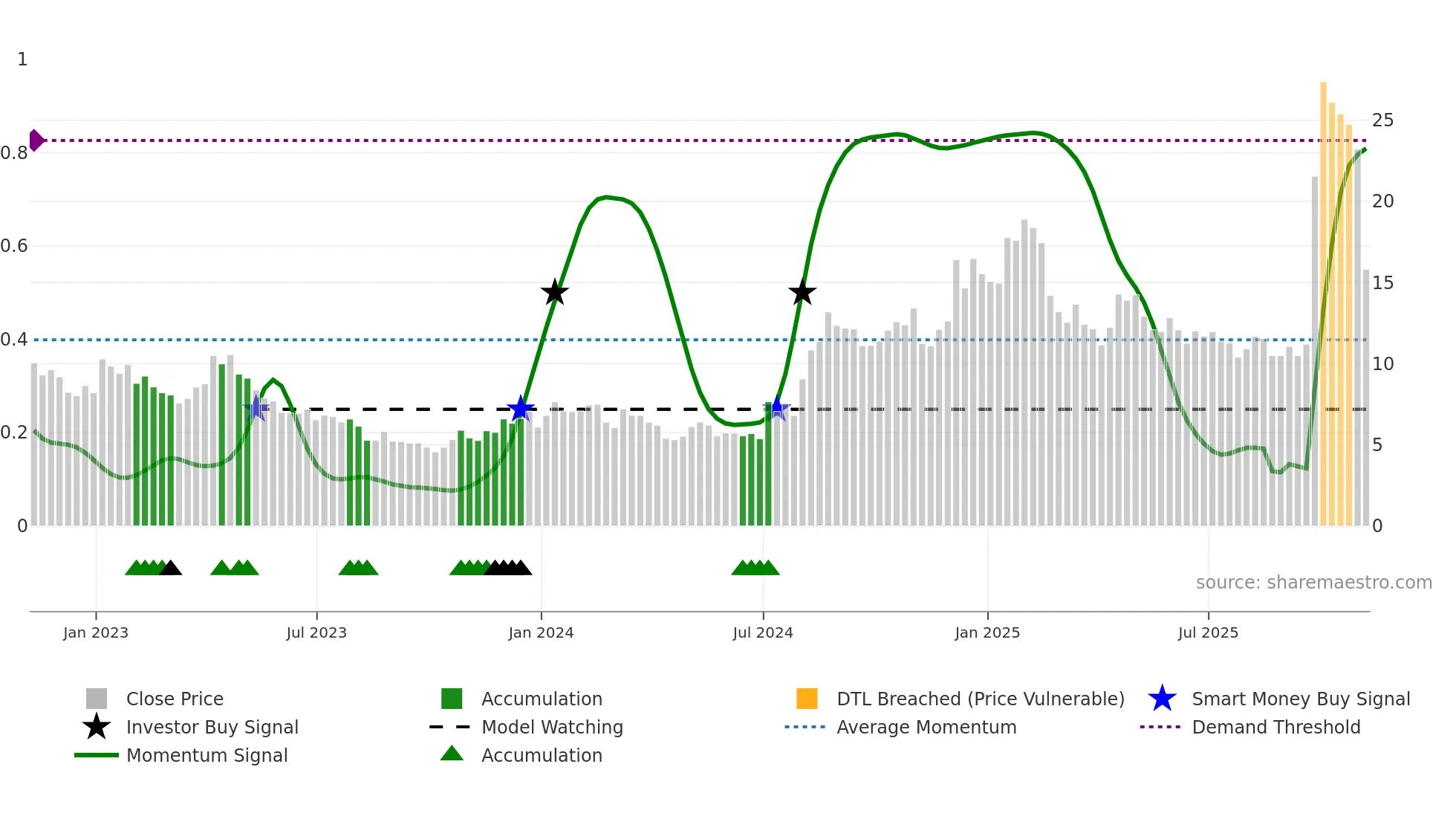
Task: Click the orange DTL Breached legend swatch
Action: (807, 699)
